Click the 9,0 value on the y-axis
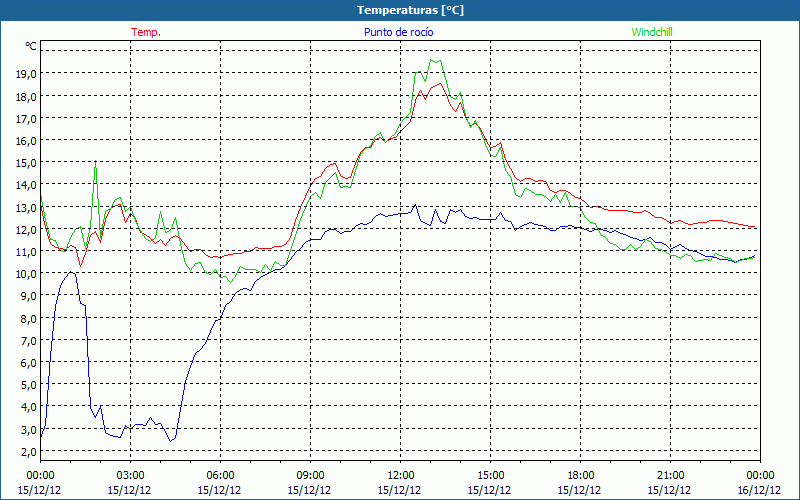This screenshot has width=800, height=500. (28, 296)
